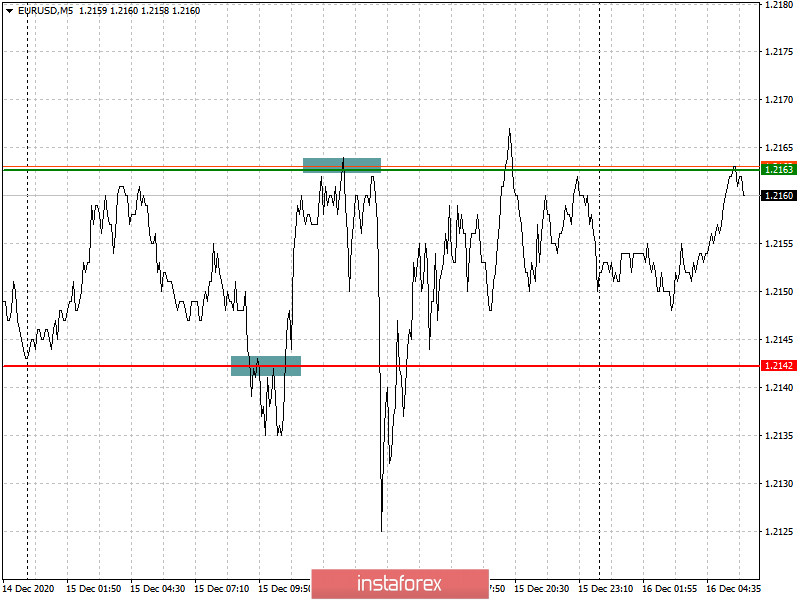800x600 pixels.
Task: Click the 1.2145 price scale label
Action: tap(779, 339)
